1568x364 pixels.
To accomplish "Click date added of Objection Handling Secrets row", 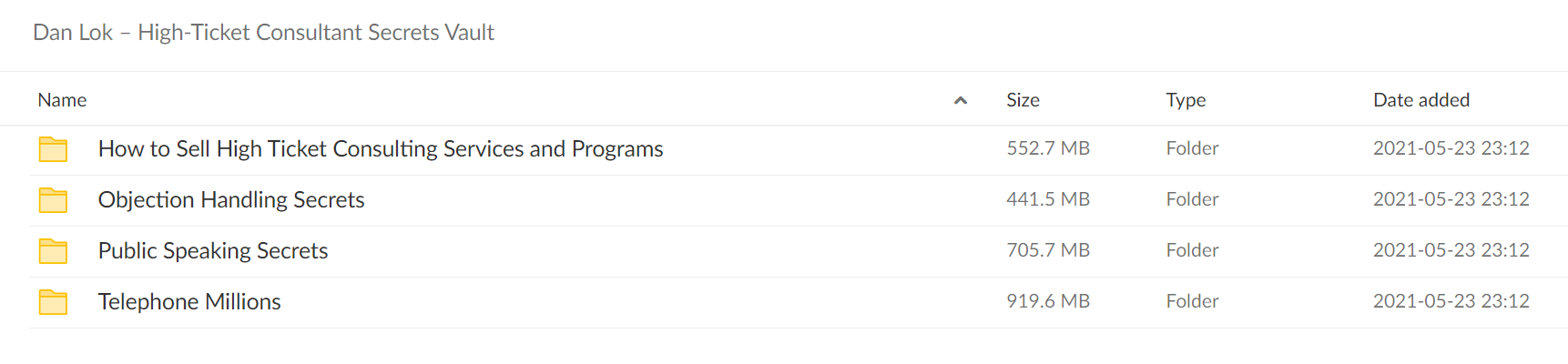I will click(x=1451, y=199).
